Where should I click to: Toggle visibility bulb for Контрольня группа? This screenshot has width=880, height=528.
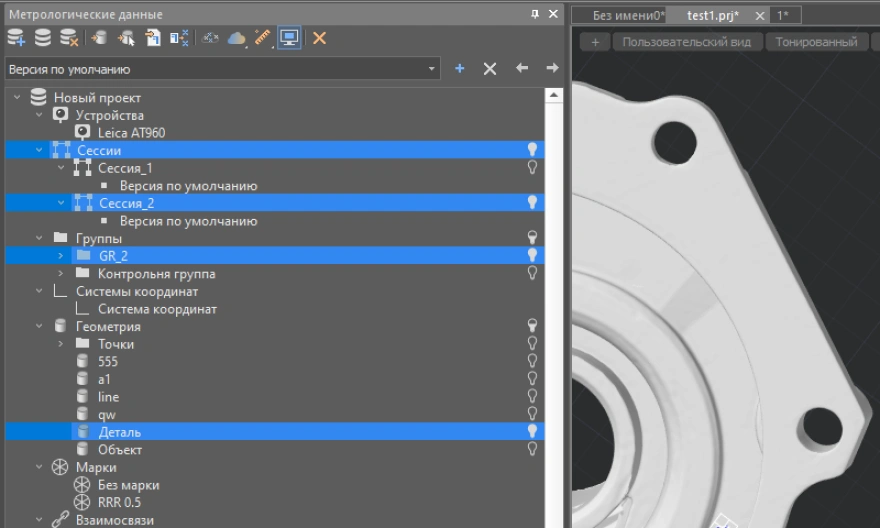pyautogui.click(x=533, y=273)
